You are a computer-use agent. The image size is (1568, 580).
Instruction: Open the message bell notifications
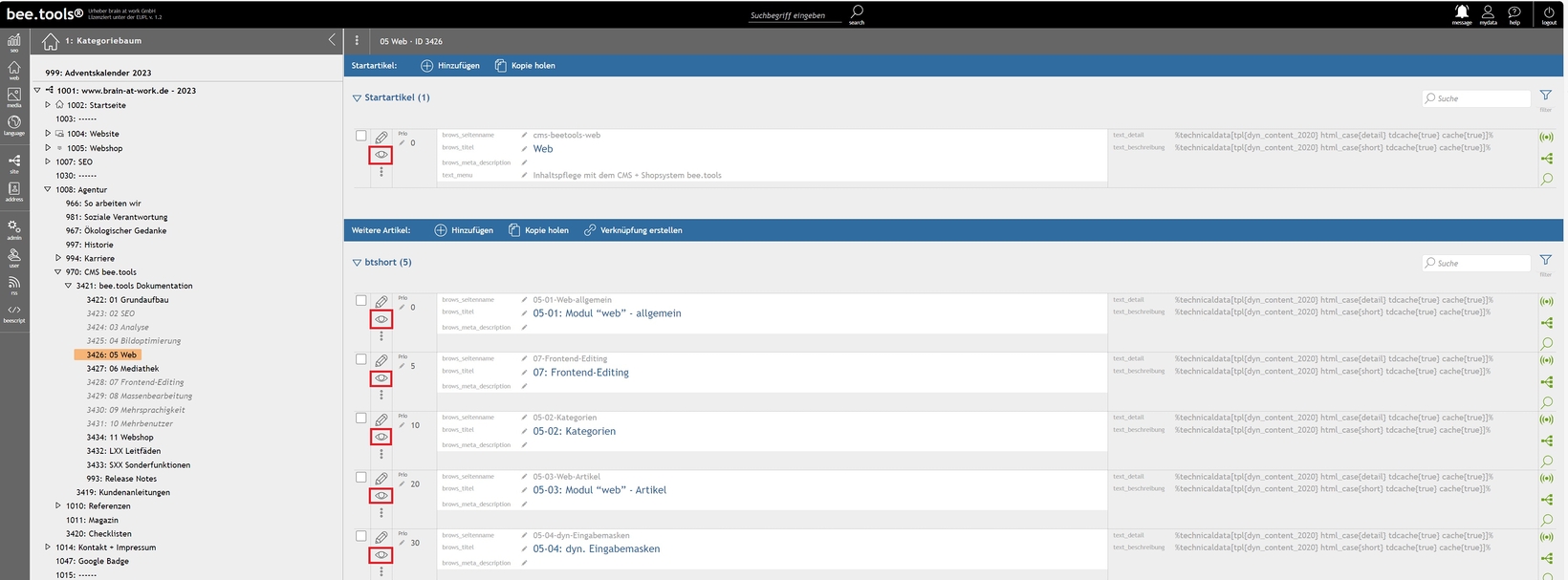1462,12
